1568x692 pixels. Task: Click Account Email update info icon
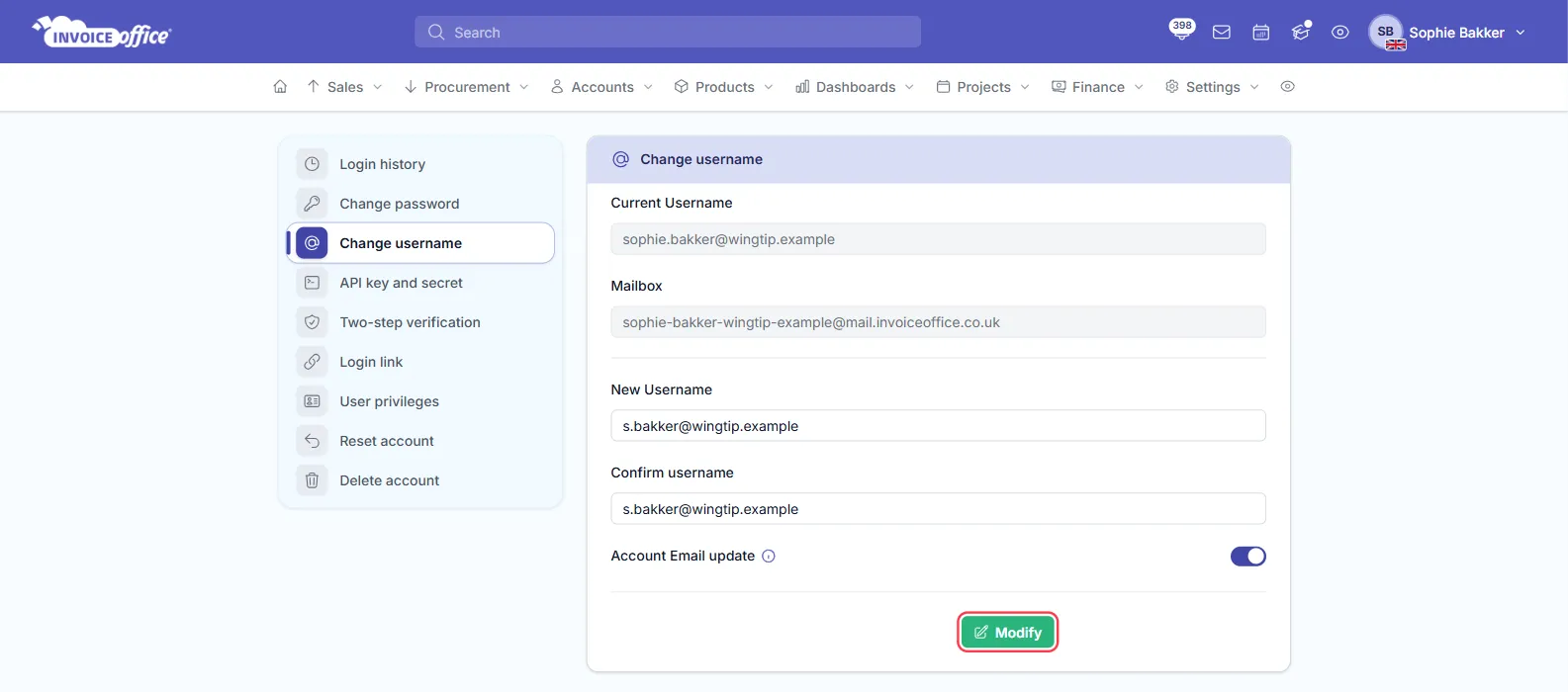(769, 557)
